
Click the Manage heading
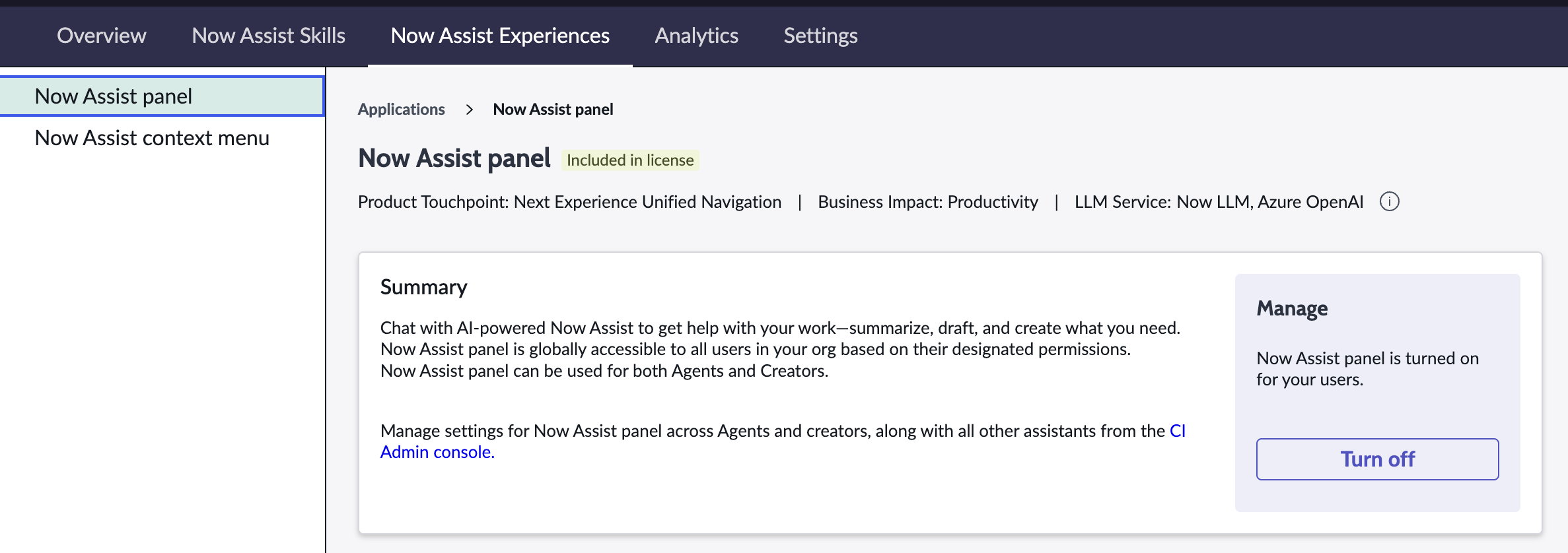tap(1292, 309)
